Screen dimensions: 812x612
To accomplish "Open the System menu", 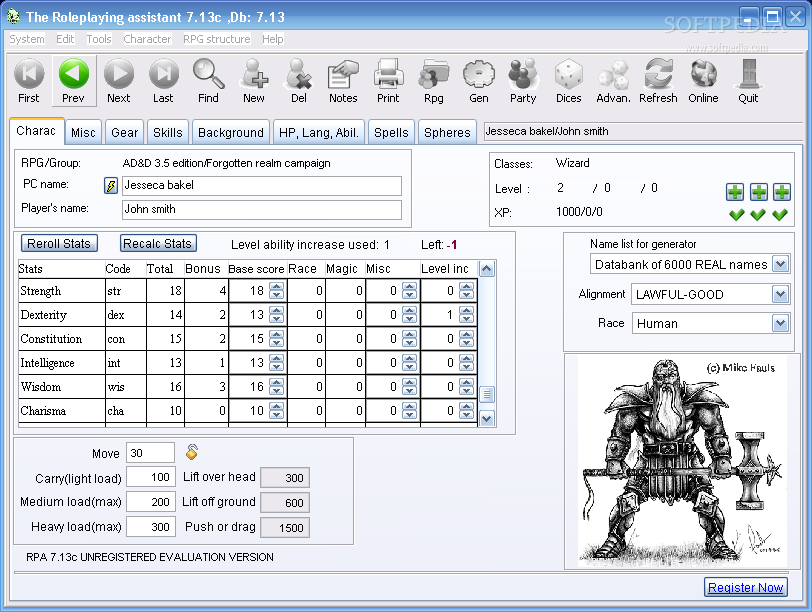I will [x=27, y=39].
